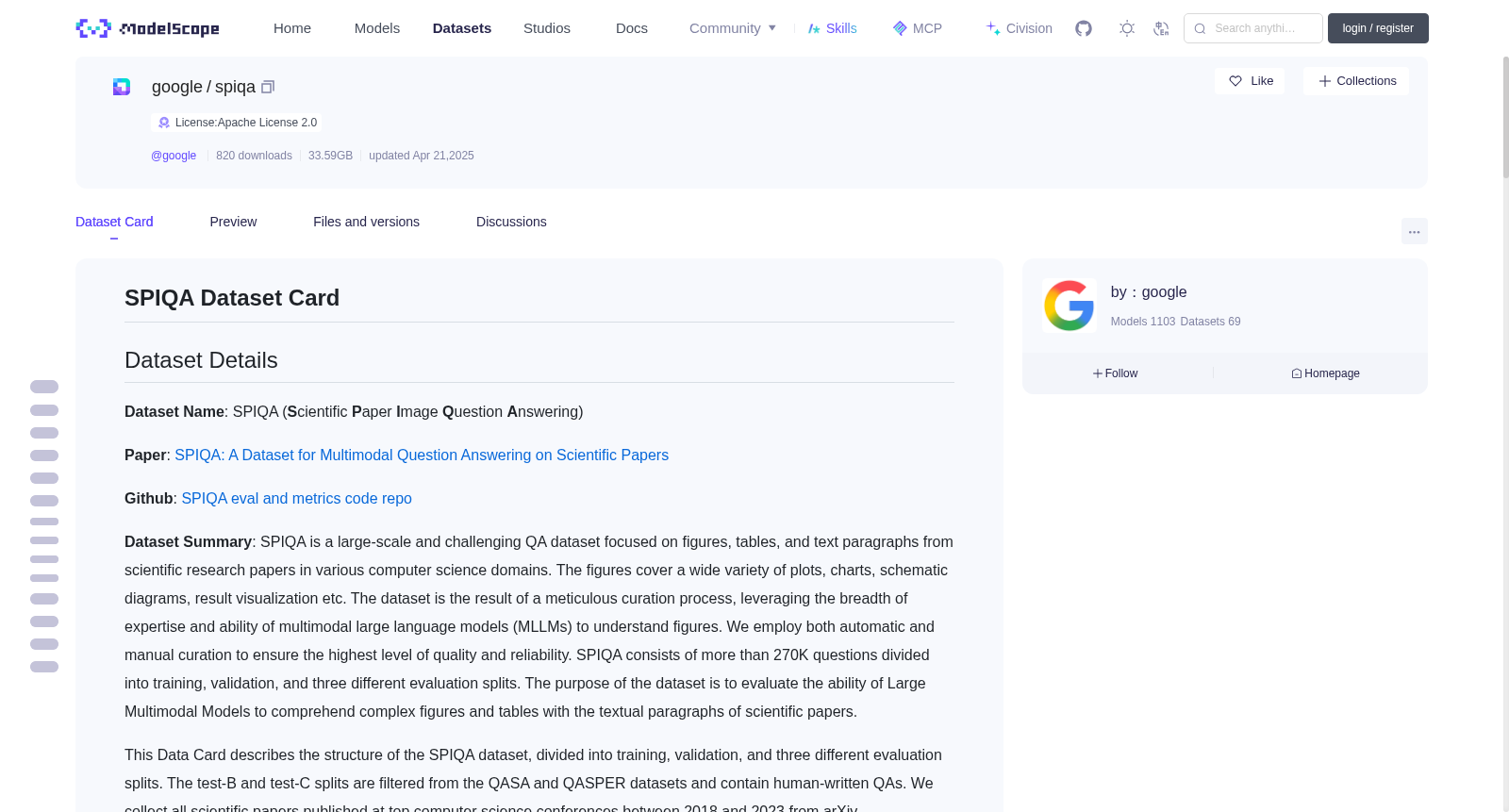Screen dimensions: 1509x812
Task: Open Skills in the top navigation
Action: [x=832, y=28]
